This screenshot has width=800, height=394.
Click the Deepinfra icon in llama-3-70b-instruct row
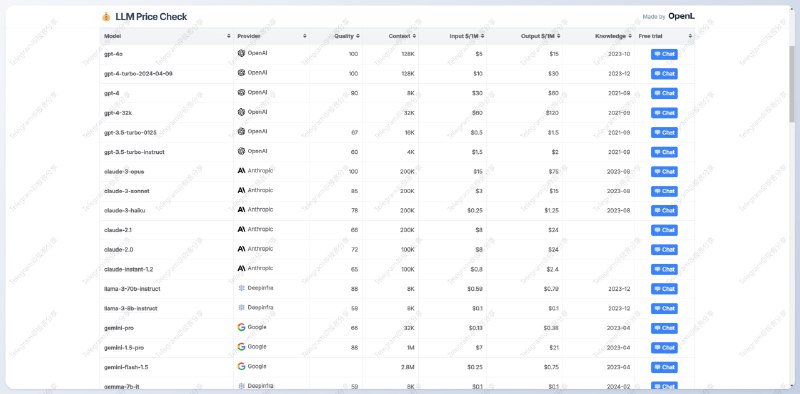click(x=241, y=288)
